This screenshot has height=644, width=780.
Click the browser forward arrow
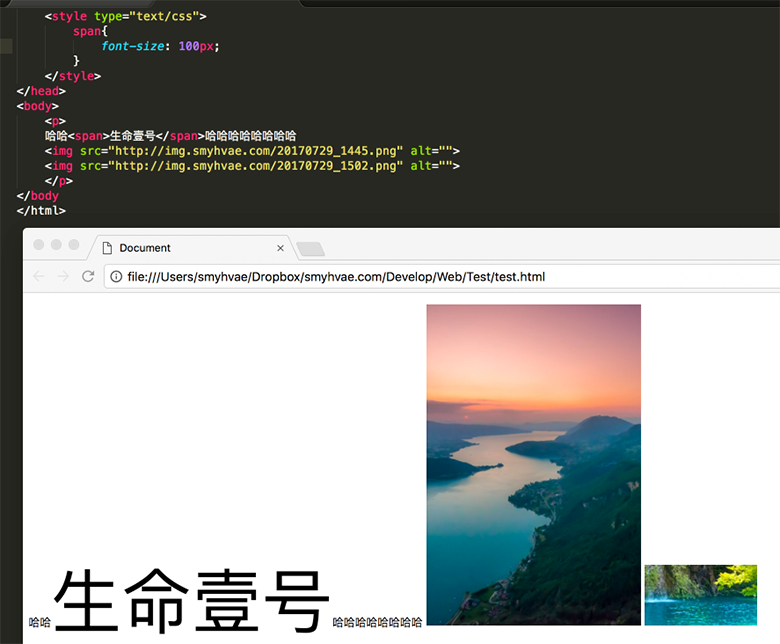[63, 277]
